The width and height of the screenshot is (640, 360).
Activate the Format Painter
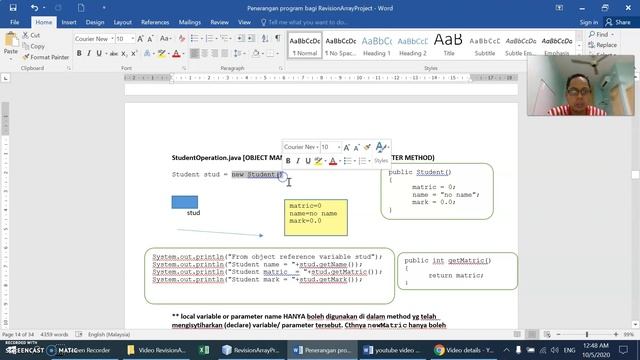click(45, 57)
